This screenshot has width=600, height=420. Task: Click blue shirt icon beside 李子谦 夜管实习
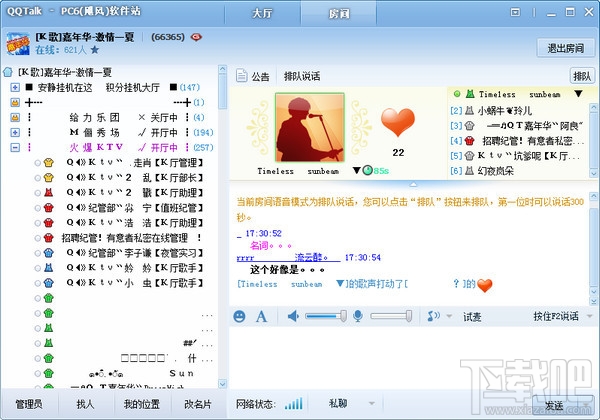pos(49,253)
